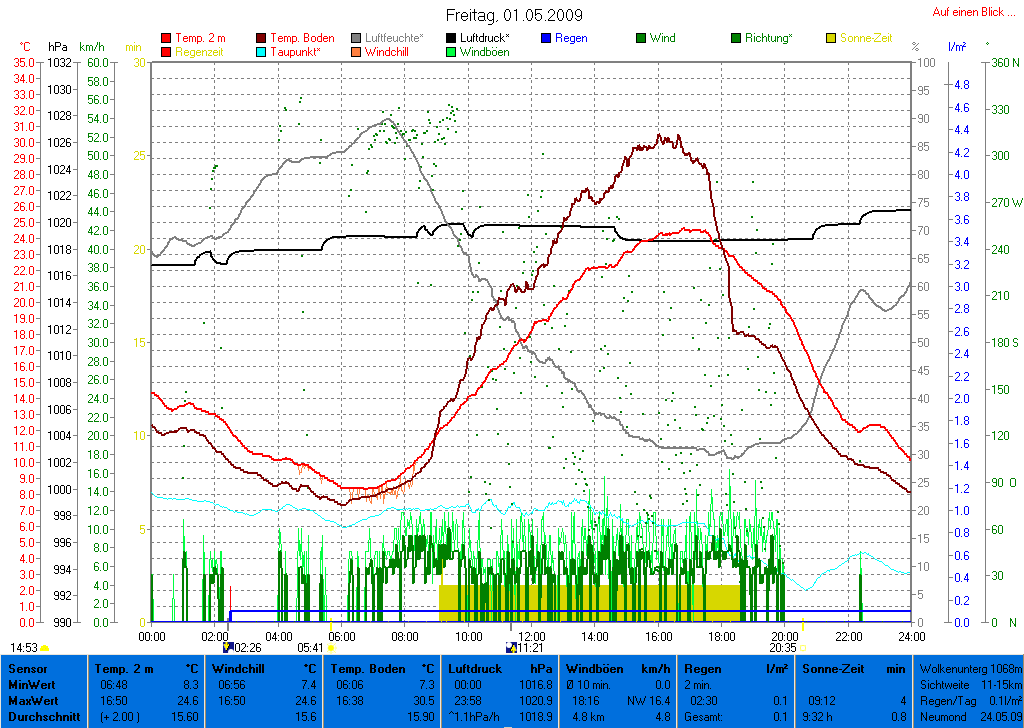Click the dark green Wind legend square

641,38
